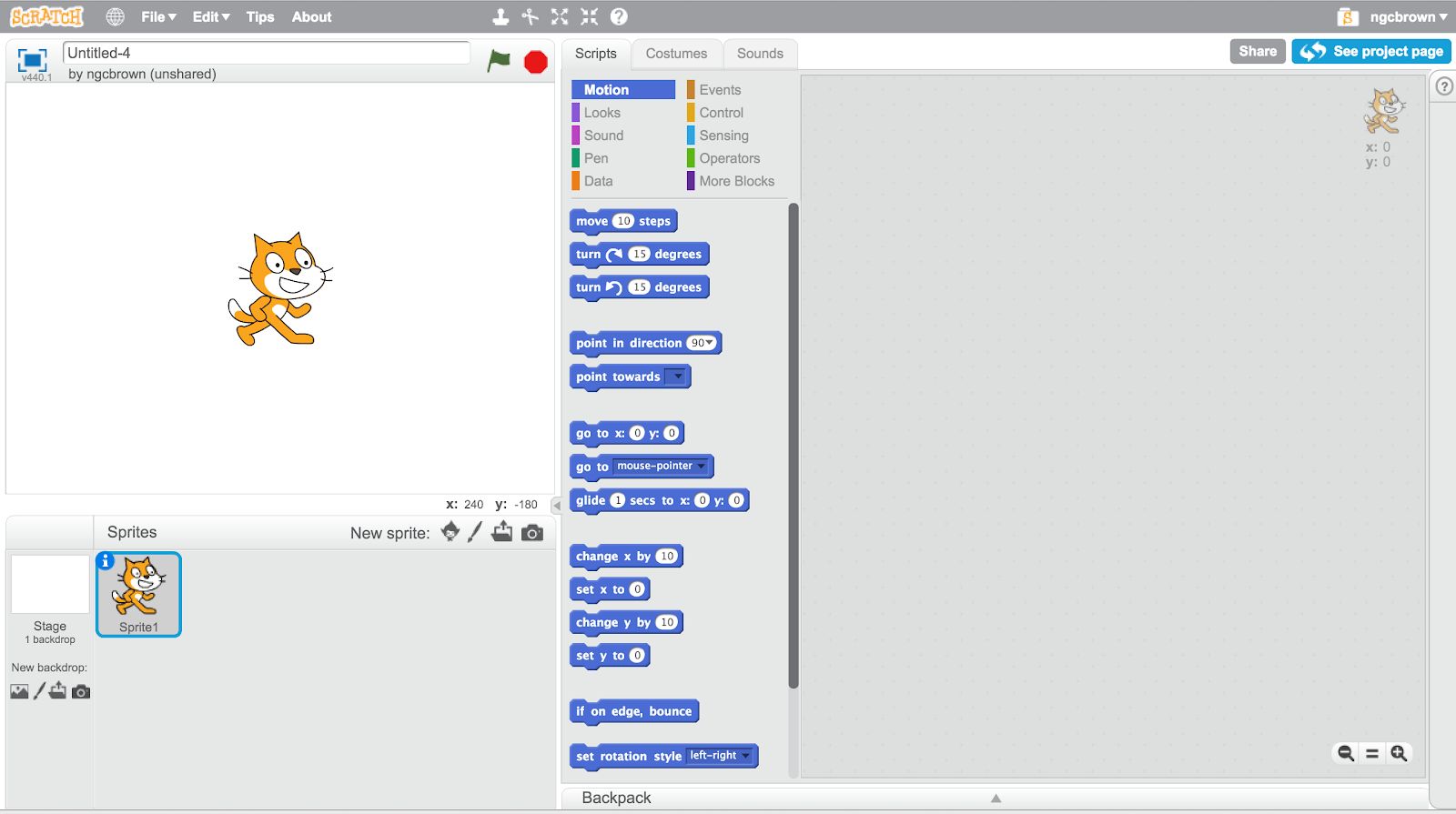The height and width of the screenshot is (814, 1456).
Task: Take new sprite from camera
Action: pos(532,533)
